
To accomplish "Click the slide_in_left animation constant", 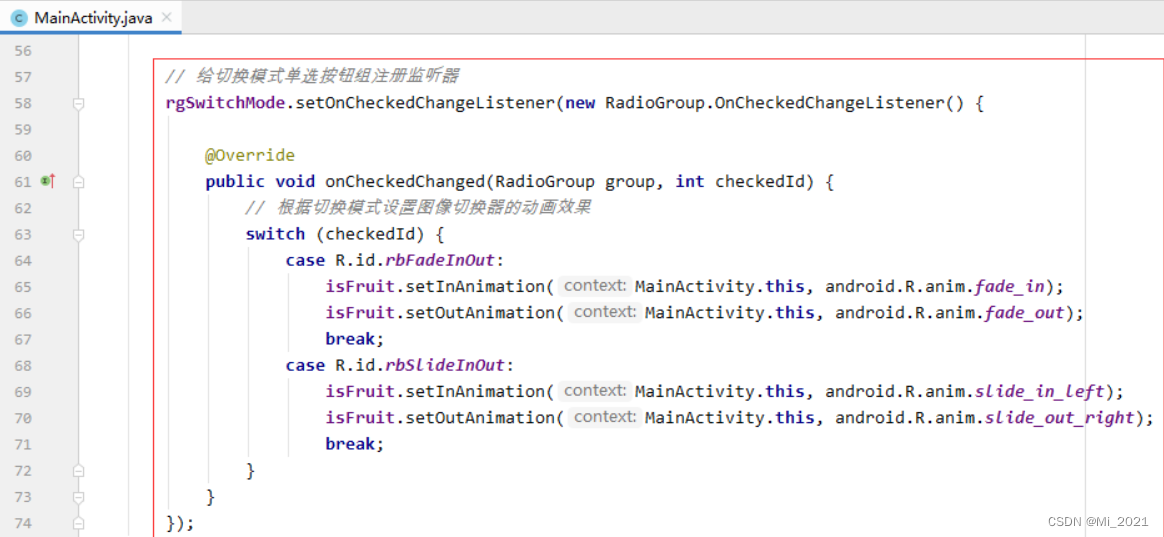I will click(1040, 391).
